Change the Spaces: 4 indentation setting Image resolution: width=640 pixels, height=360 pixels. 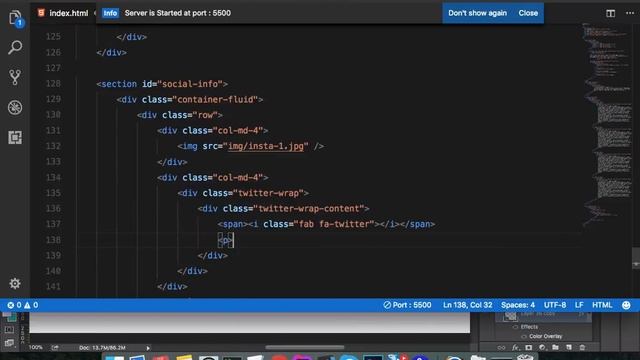518,305
